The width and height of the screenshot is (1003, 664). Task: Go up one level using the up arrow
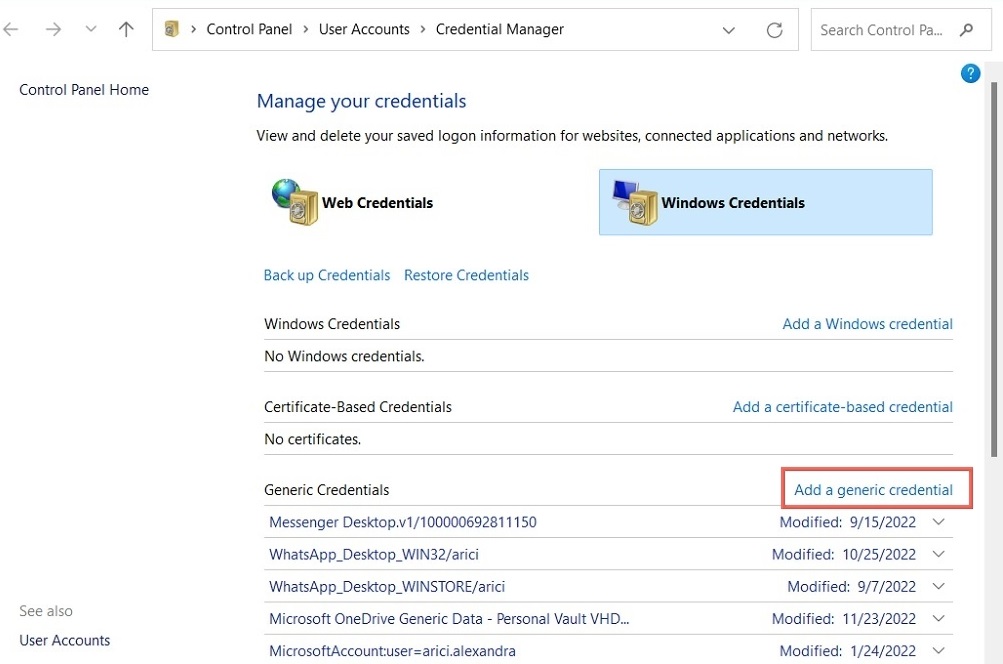125,29
